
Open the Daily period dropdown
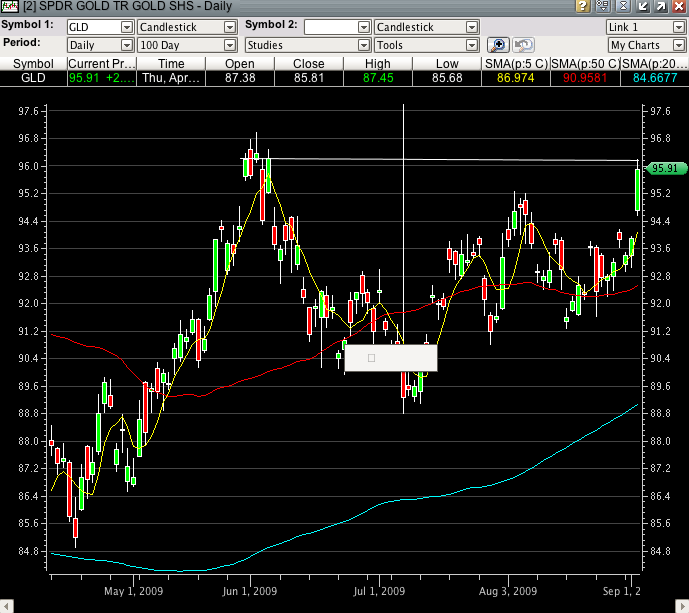(100, 45)
